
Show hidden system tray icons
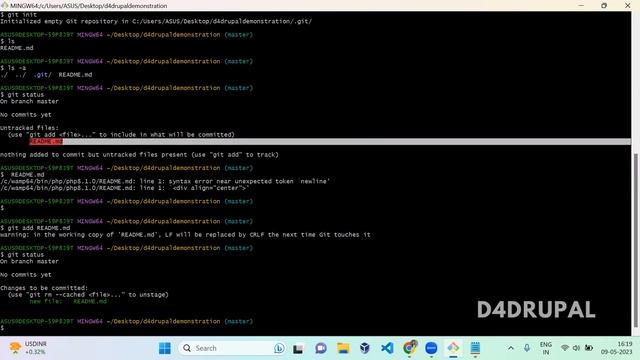click(511, 348)
